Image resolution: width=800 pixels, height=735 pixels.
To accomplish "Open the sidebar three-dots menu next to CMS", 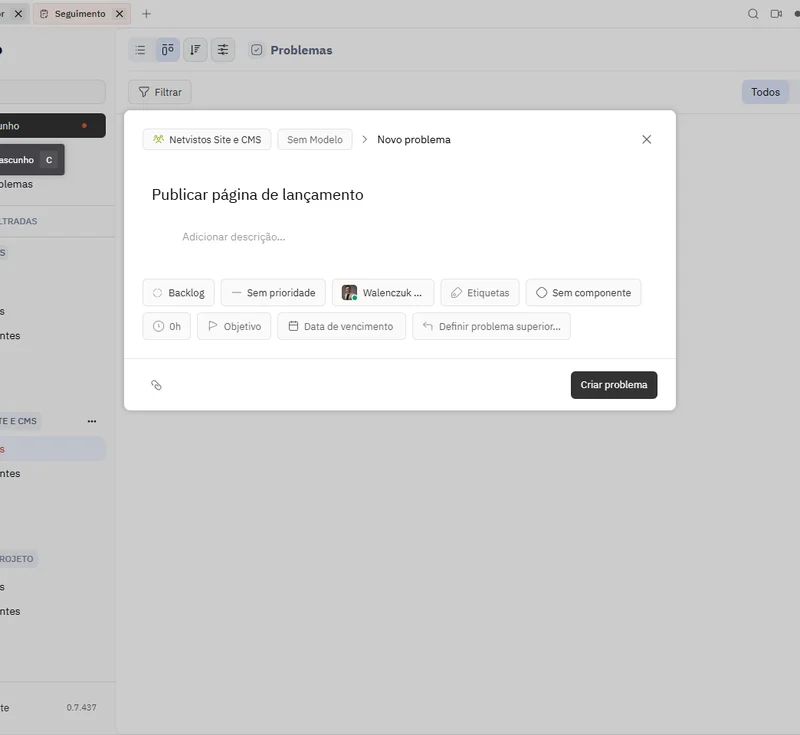I will click(x=92, y=421).
